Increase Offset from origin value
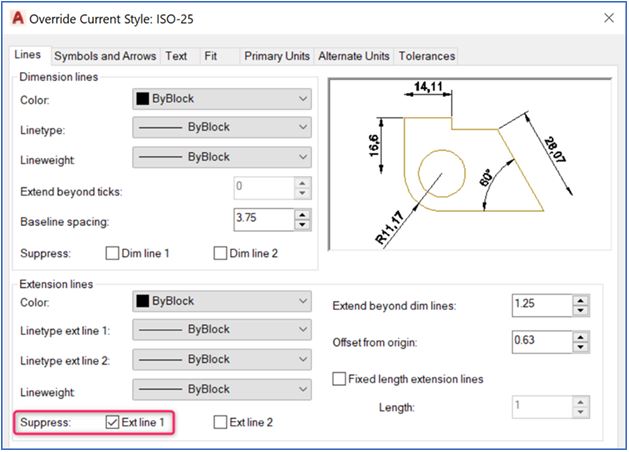The height and width of the screenshot is (452, 629). pos(581,337)
